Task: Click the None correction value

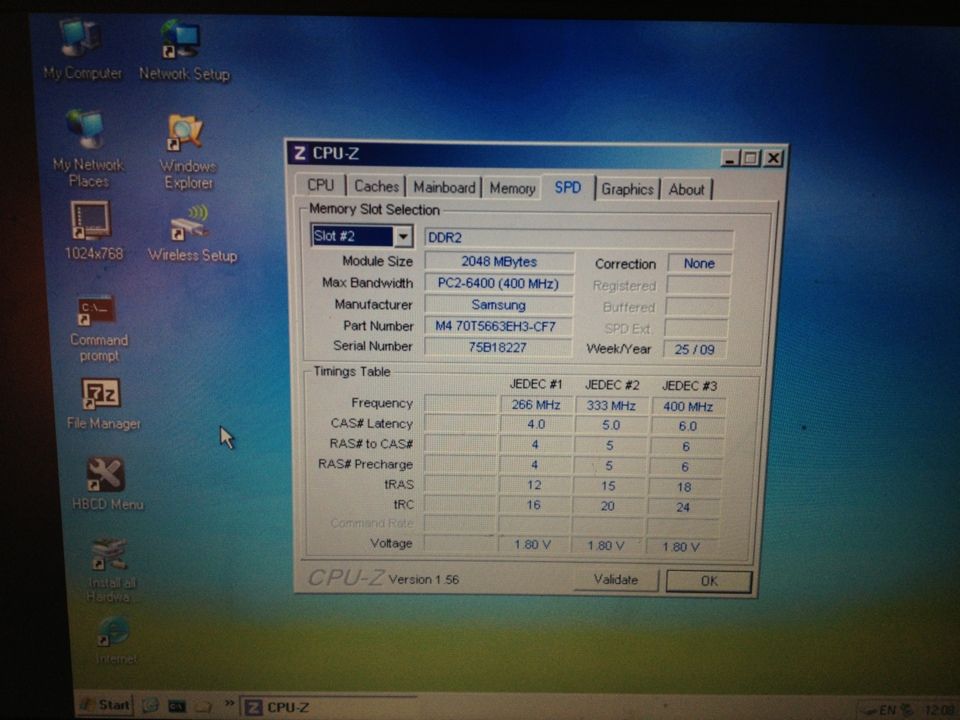Action: tap(699, 263)
